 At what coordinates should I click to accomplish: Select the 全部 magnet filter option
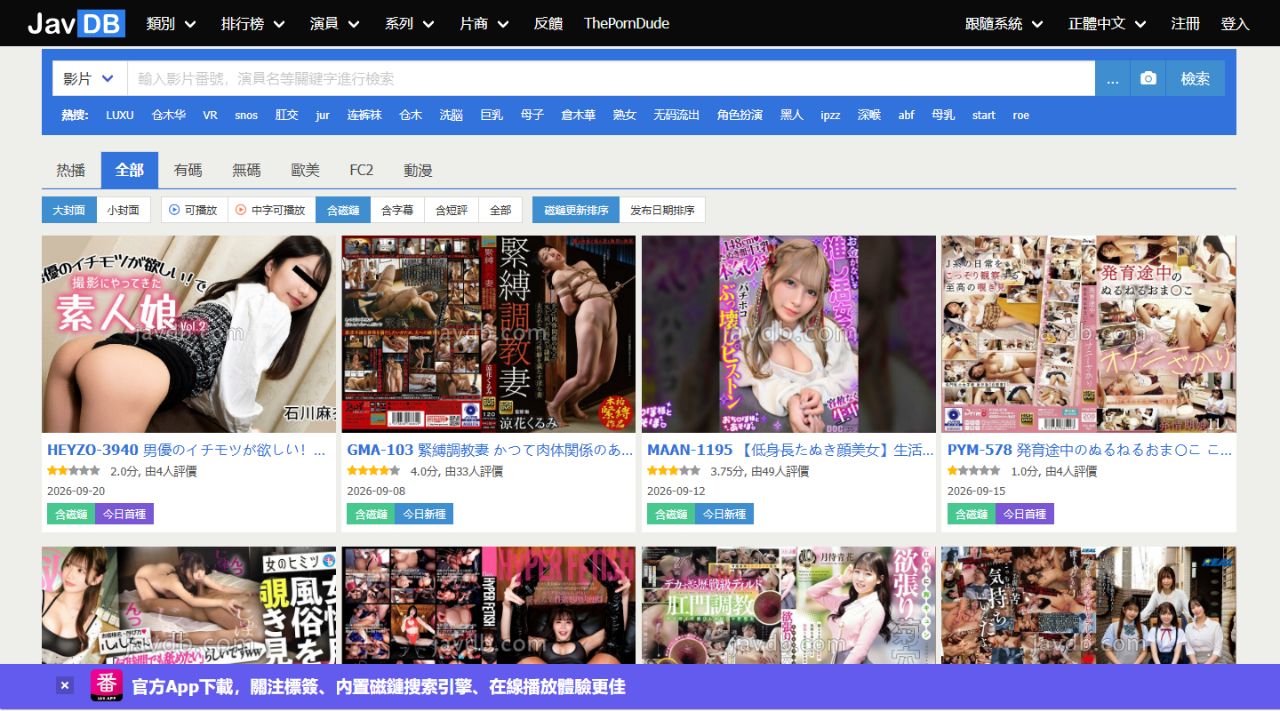tap(500, 210)
